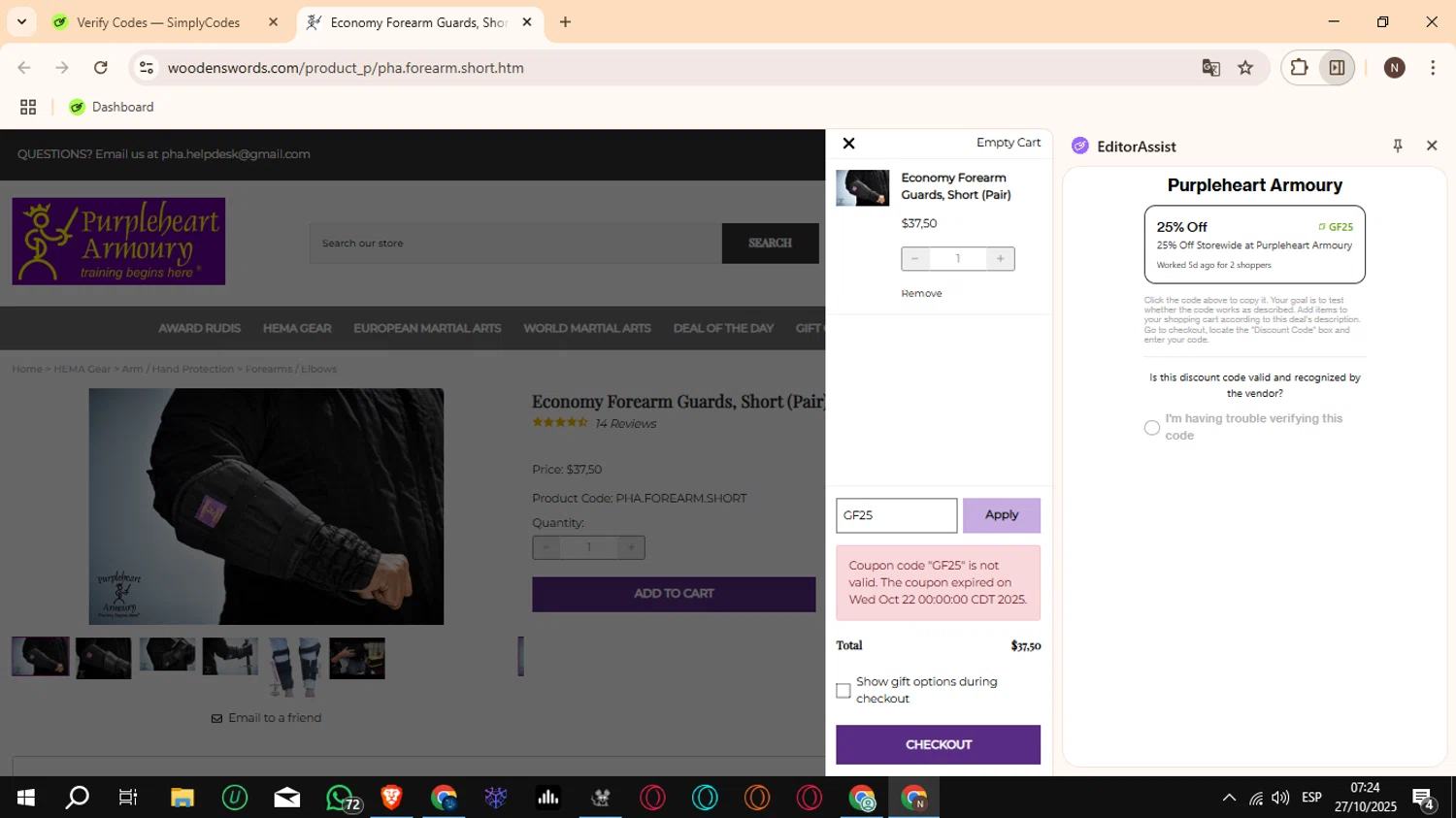Viewport: 1456px width, 818px height.
Task: Switch to Economy Forearm Guards tab
Action: pyautogui.click(x=418, y=22)
